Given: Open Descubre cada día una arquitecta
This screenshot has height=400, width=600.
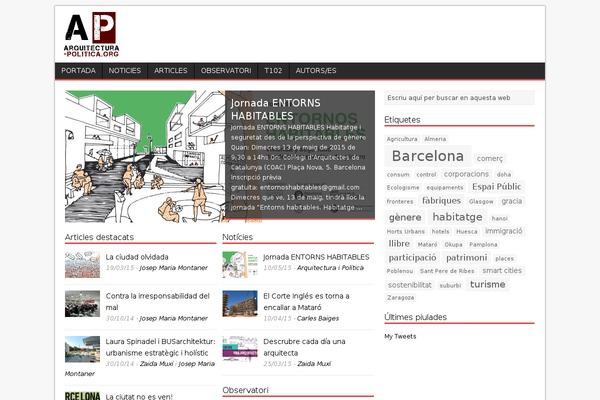Looking at the screenshot, I should (x=304, y=347).
